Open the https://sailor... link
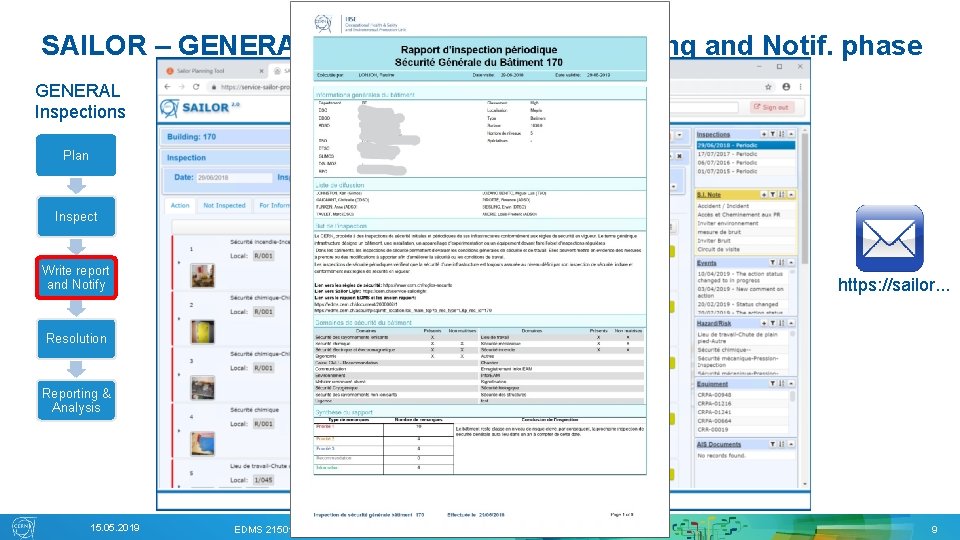960x540 pixels. pyautogui.click(x=893, y=285)
